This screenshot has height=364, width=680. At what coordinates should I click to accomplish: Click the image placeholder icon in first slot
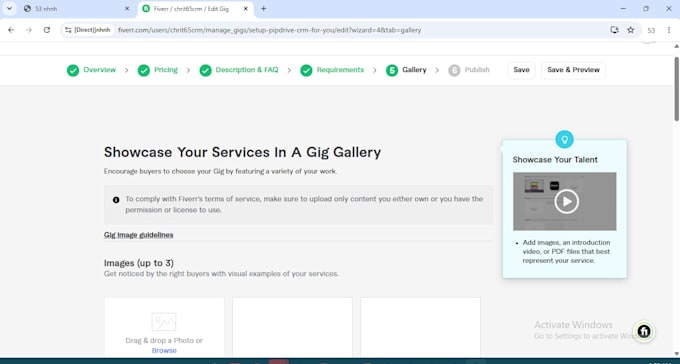coord(164,322)
